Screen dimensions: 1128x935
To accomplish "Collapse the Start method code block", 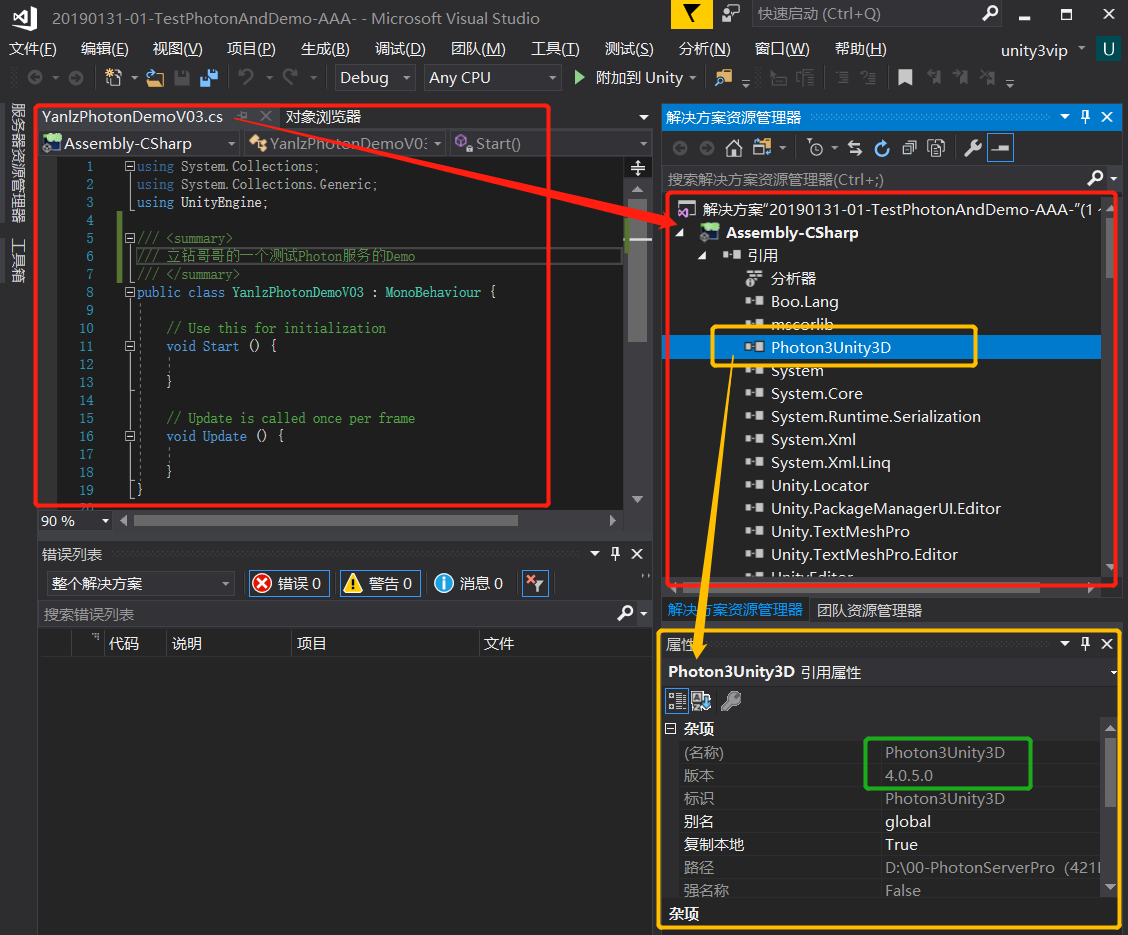I will point(130,346).
